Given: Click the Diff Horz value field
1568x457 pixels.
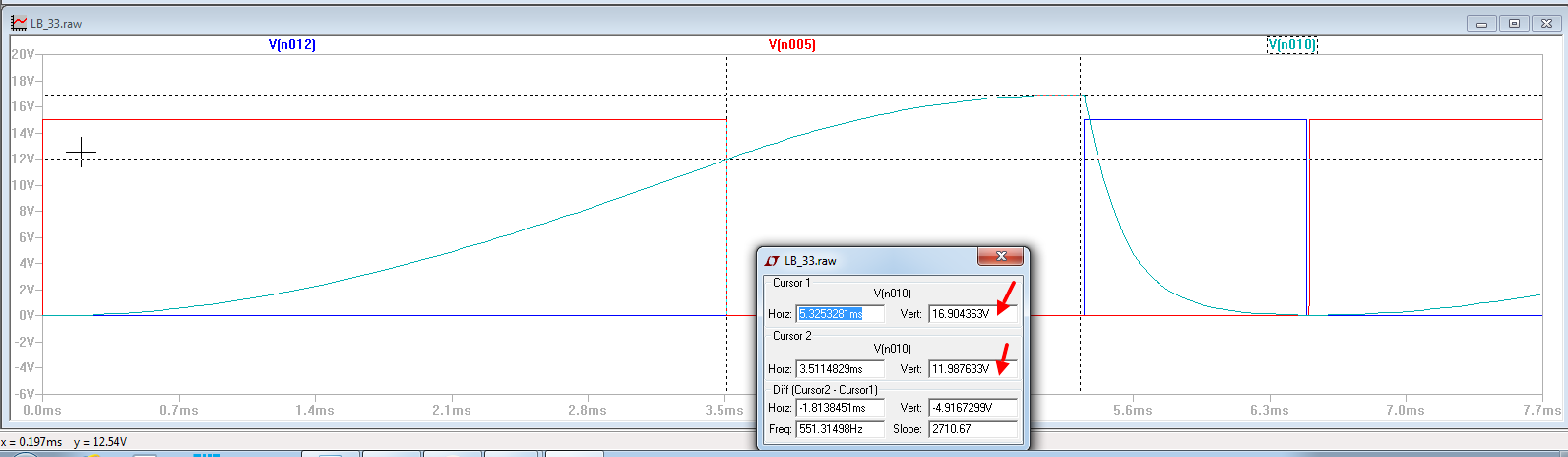Looking at the screenshot, I should click(840, 407).
